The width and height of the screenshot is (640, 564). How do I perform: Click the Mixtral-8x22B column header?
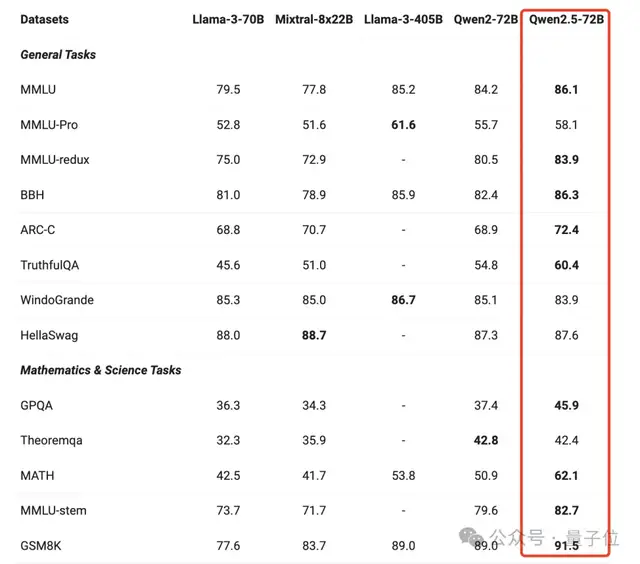314,19
